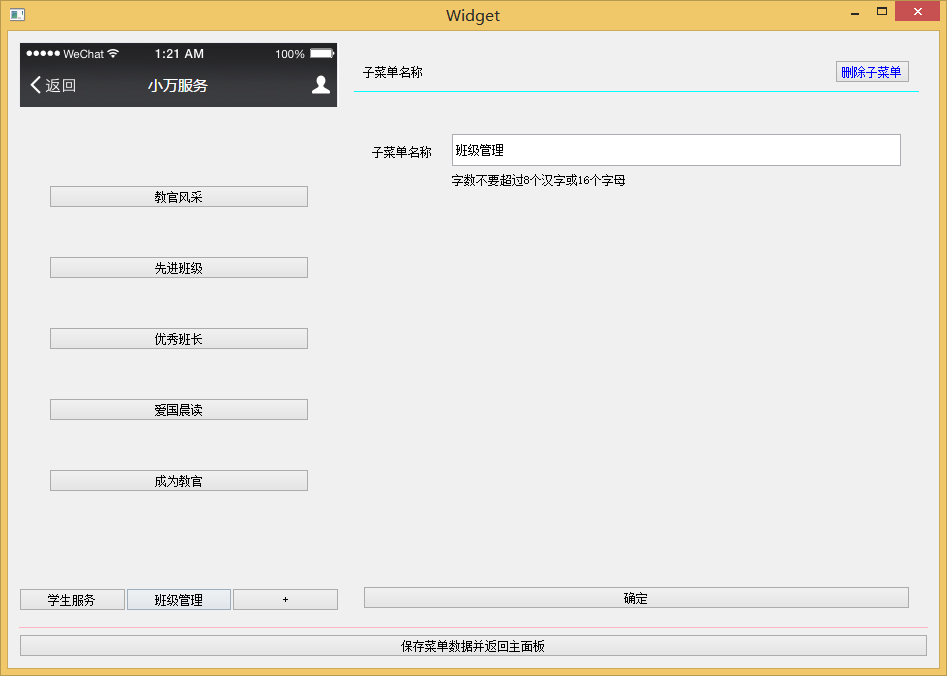Screen dimensions: 947x676
Task: Click 保存菜单数据并返回主面板 button
Action: pos(474,646)
